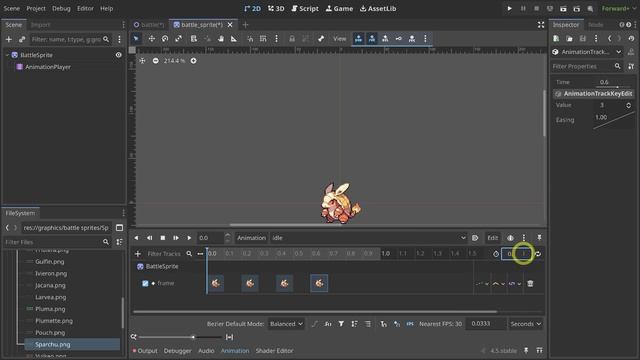
Task: Choose the Move Mode tool
Action: point(151,39)
